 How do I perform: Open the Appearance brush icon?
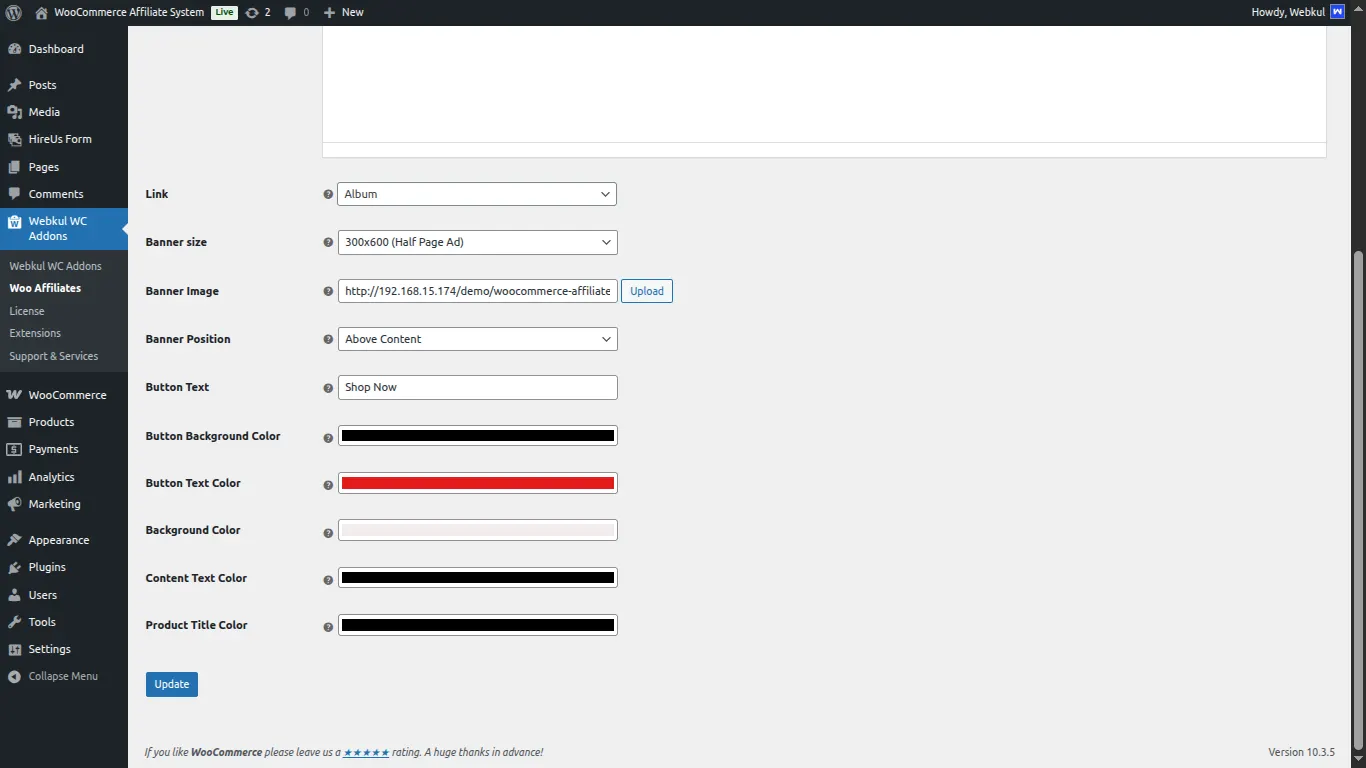click(16, 539)
